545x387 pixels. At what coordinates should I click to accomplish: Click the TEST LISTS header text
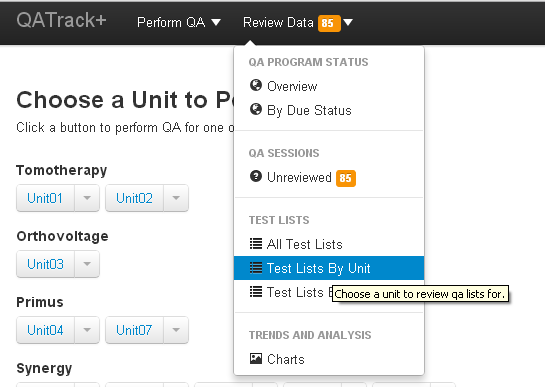279,220
